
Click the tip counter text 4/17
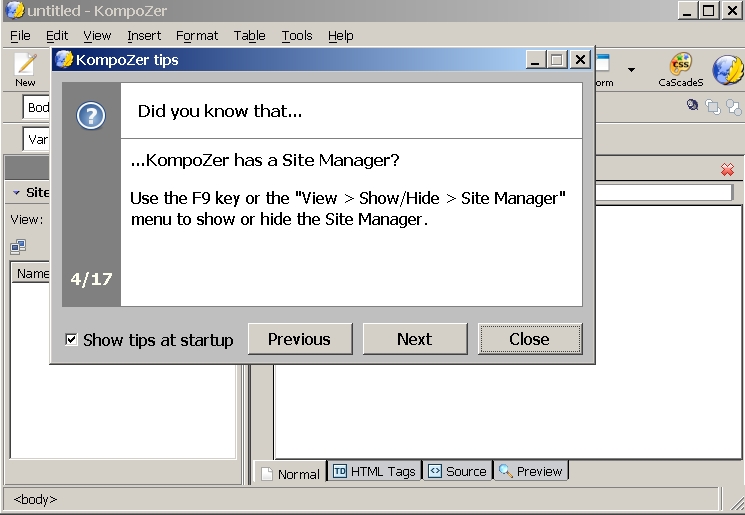click(91, 279)
